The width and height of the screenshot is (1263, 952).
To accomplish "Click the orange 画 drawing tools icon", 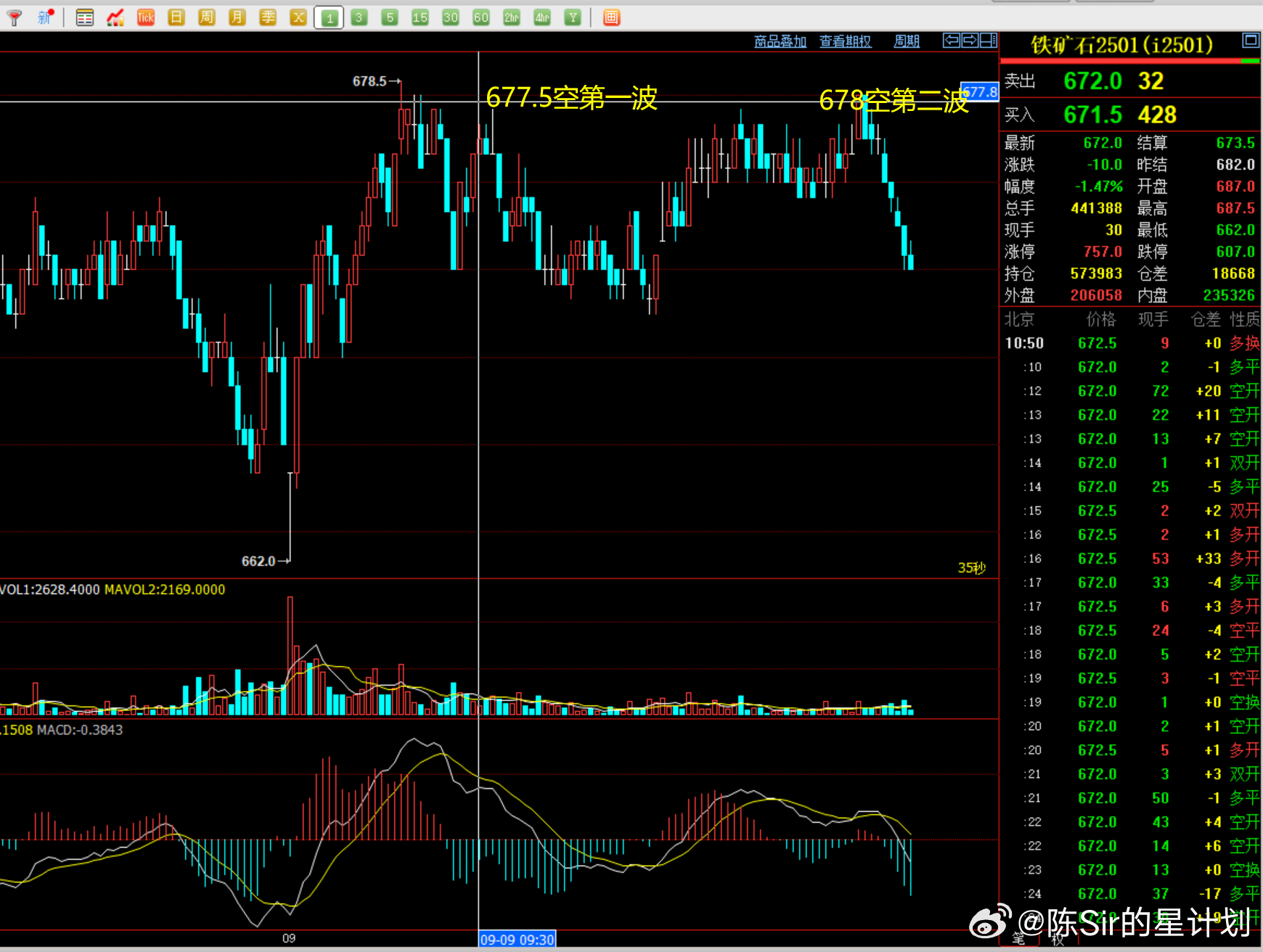I will (x=611, y=17).
